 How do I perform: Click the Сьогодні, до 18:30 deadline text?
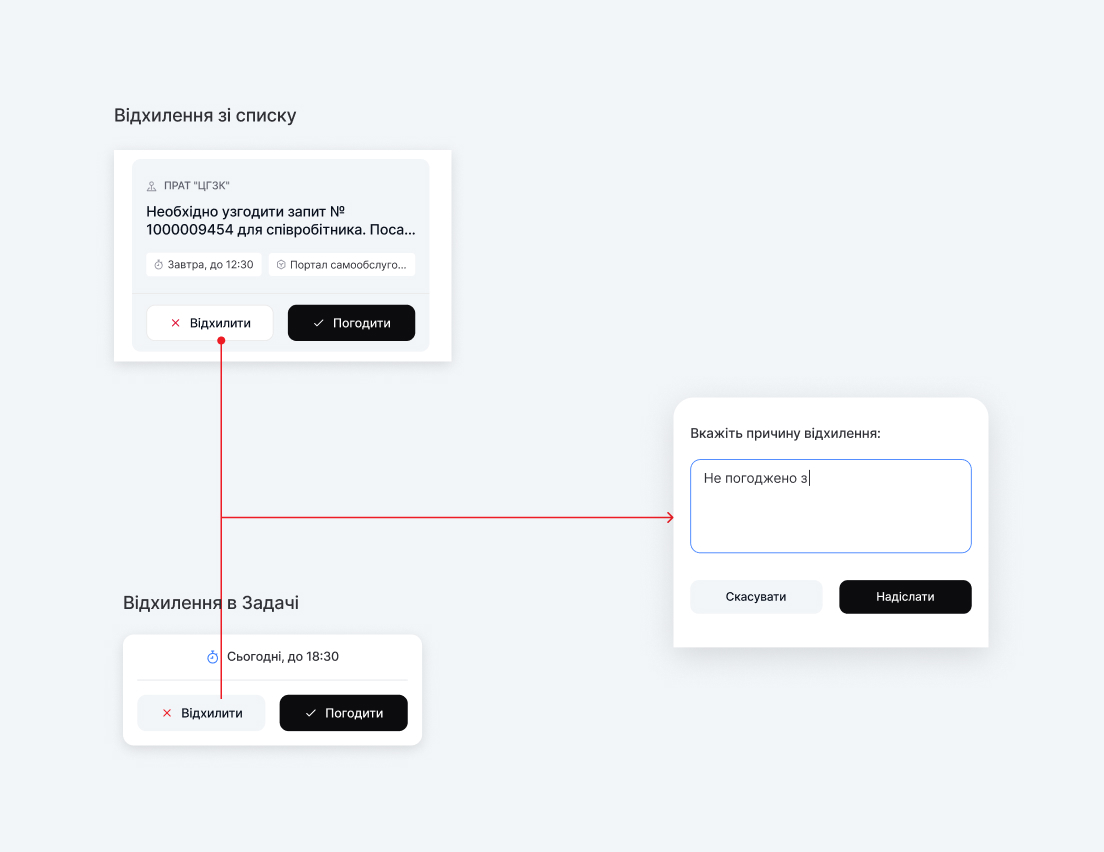(x=283, y=657)
